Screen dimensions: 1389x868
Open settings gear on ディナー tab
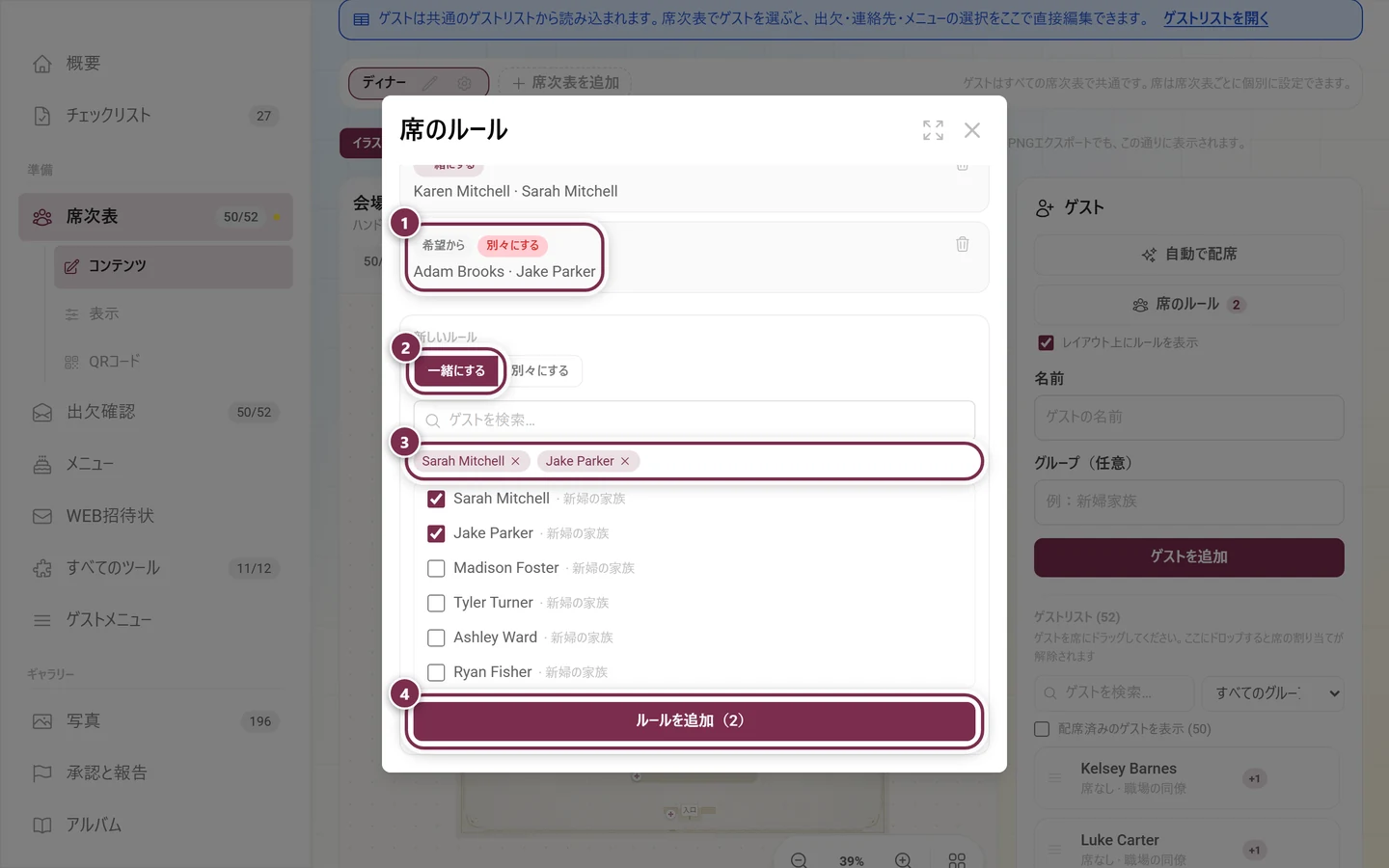tap(465, 83)
